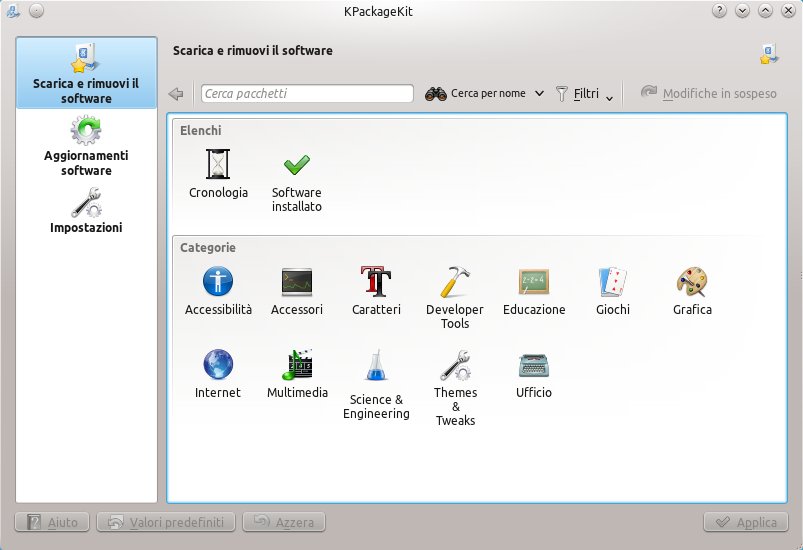Open the Cronologia hourglass icon
The image size is (803, 550).
[218, 165]
